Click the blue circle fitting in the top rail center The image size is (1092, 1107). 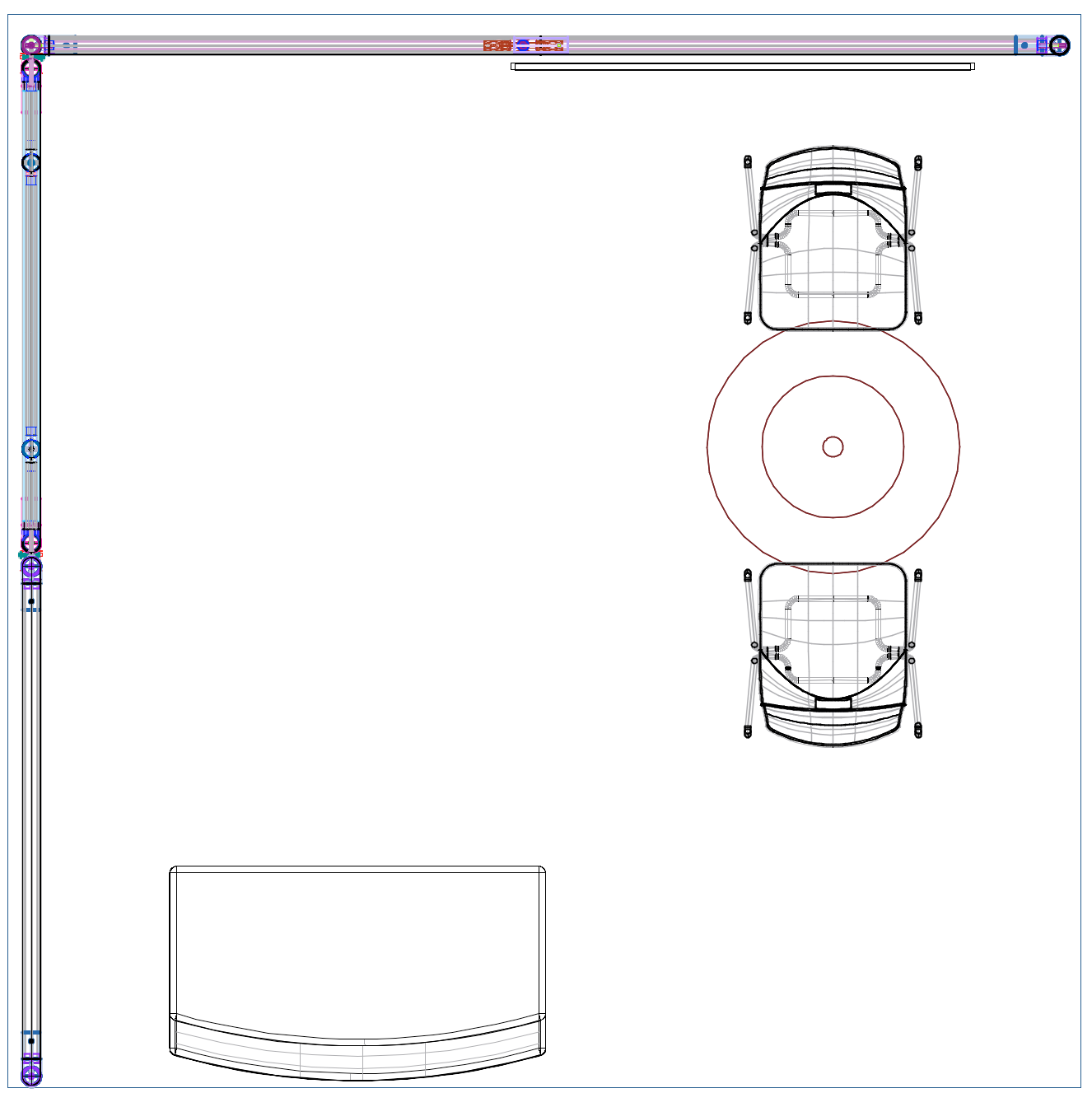pos(523,45)
